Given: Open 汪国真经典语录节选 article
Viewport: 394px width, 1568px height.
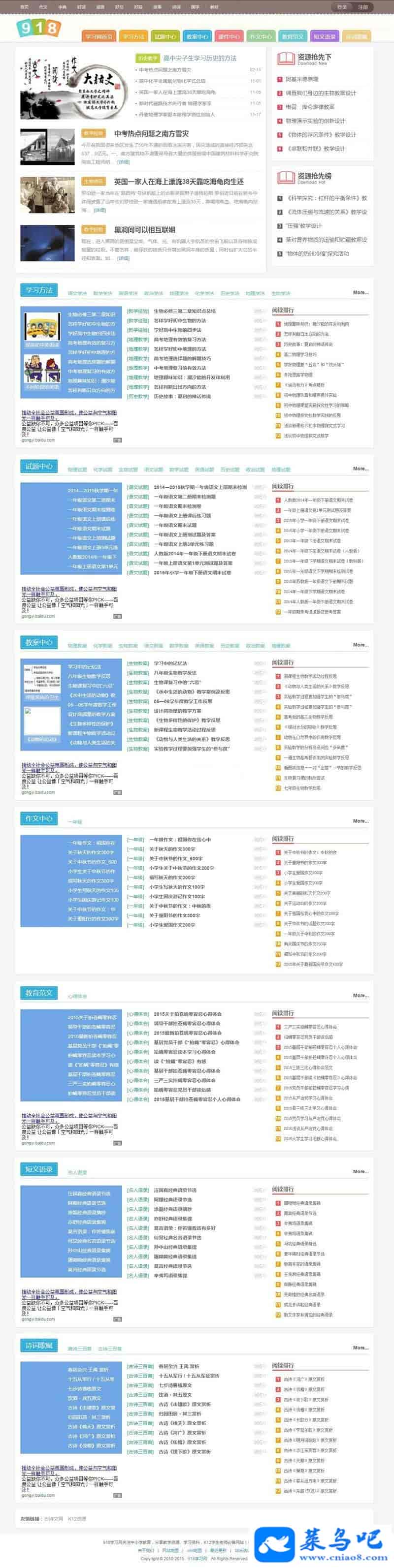Looking at the screenshot, I should [175, 1190].
